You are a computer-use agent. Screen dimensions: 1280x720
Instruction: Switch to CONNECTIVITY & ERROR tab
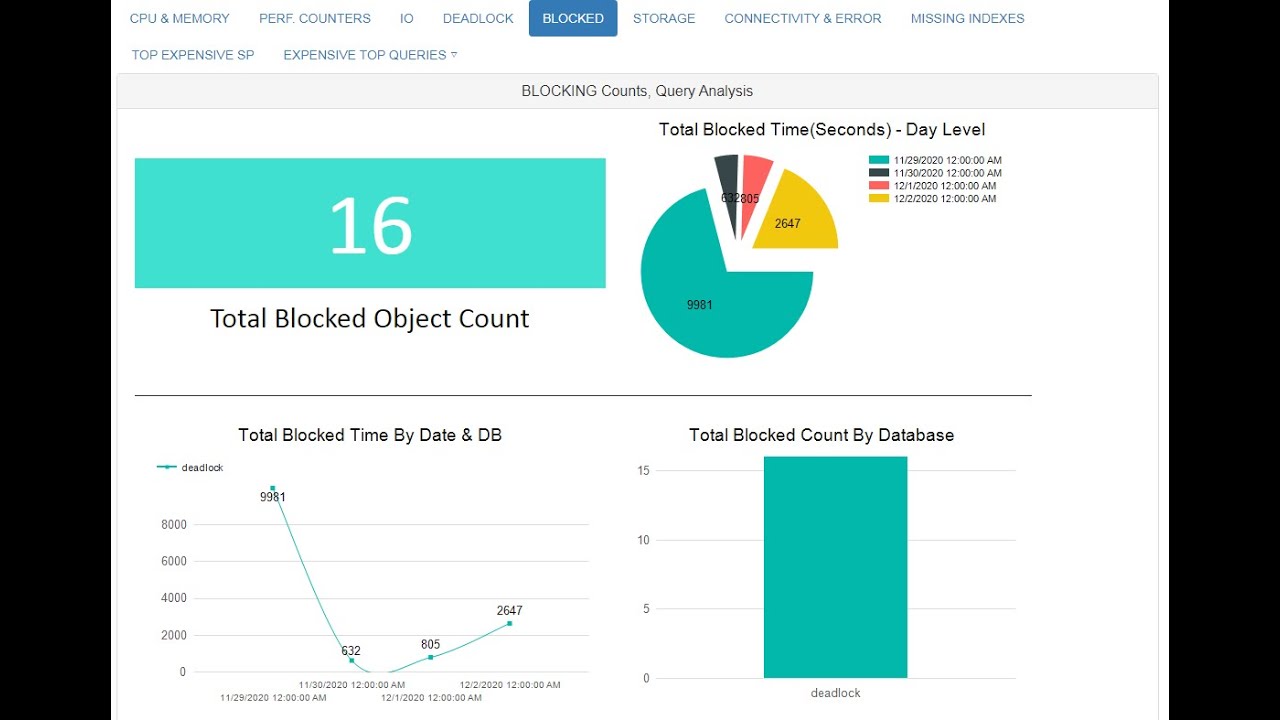pos(803,18)
